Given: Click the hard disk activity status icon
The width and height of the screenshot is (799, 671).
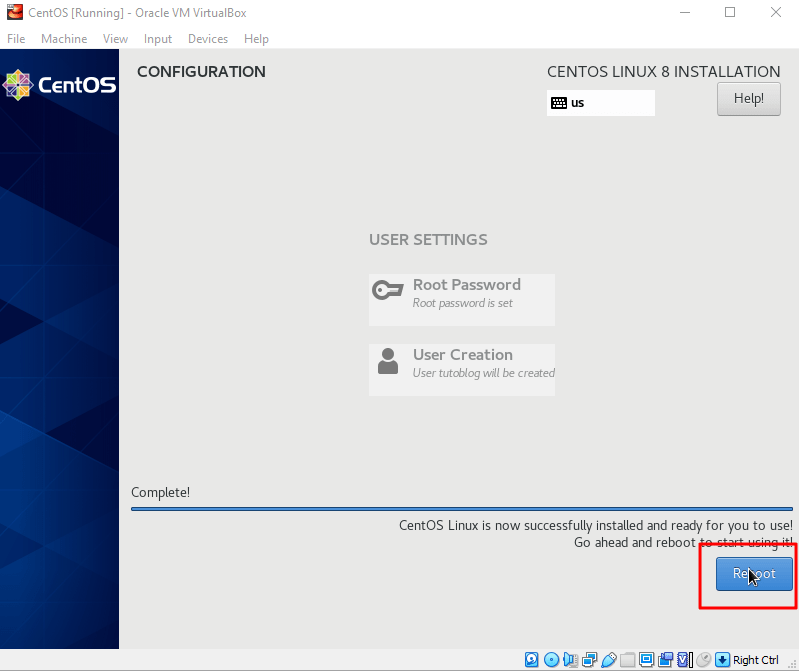Looking at the screenshot, I should [x=531, y=660].
